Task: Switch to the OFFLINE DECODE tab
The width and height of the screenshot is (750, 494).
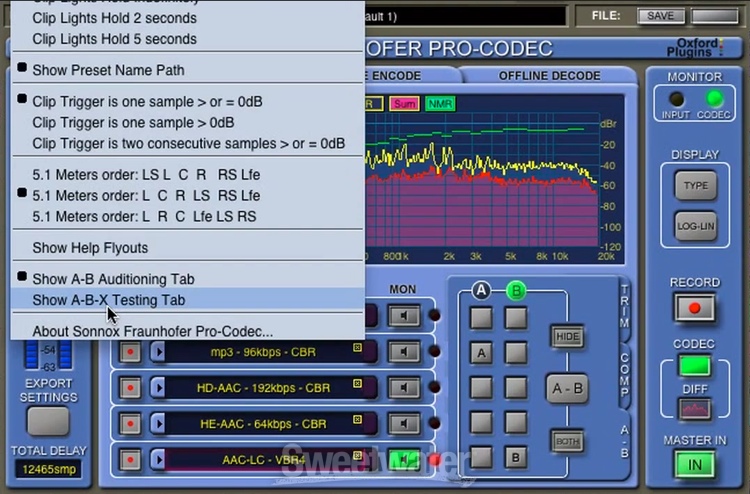Action: coord(549,76)
